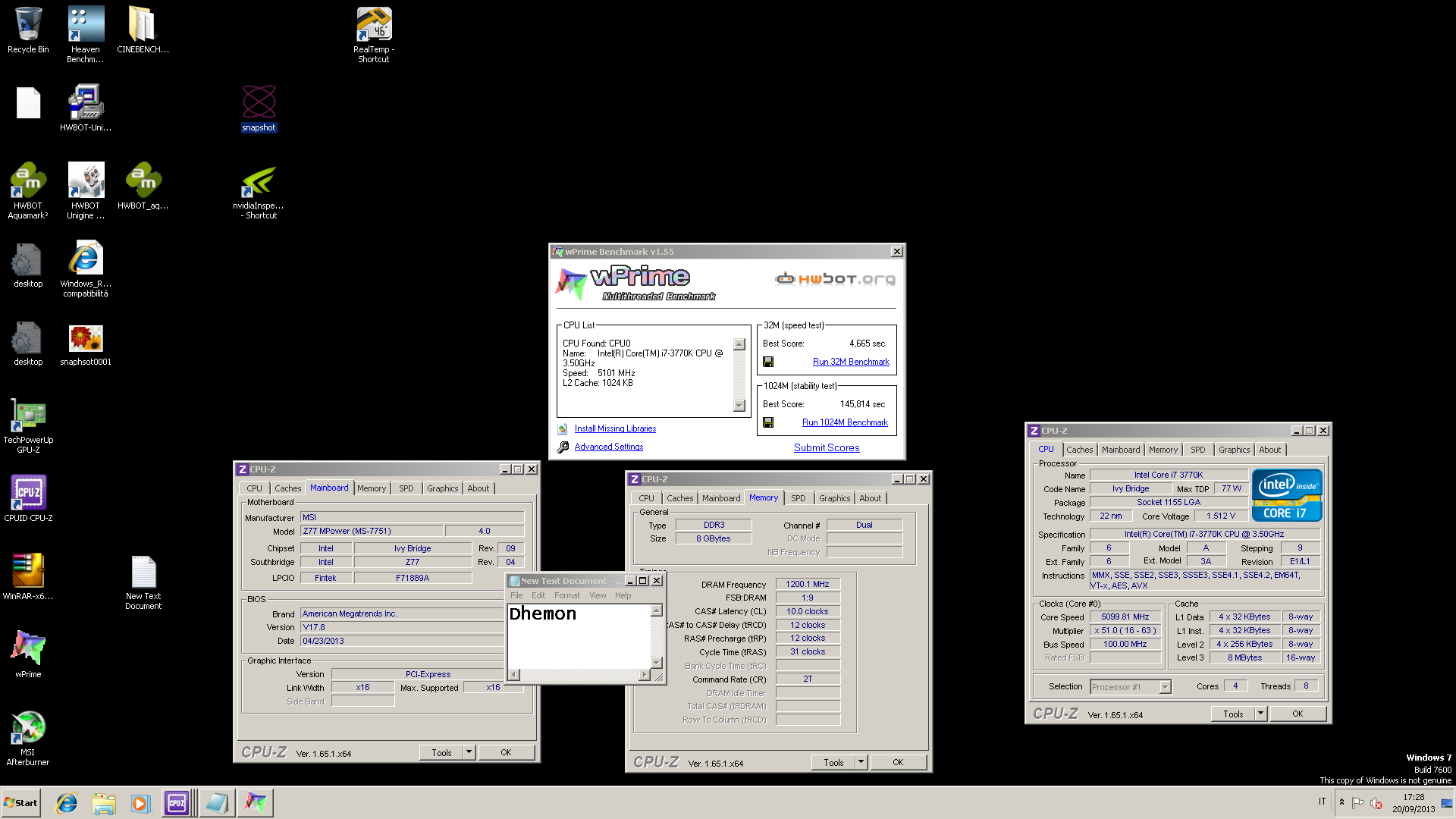Click OK in CPU-Z Memory window
The image size is (1456, 819).
tap(898, 762)
